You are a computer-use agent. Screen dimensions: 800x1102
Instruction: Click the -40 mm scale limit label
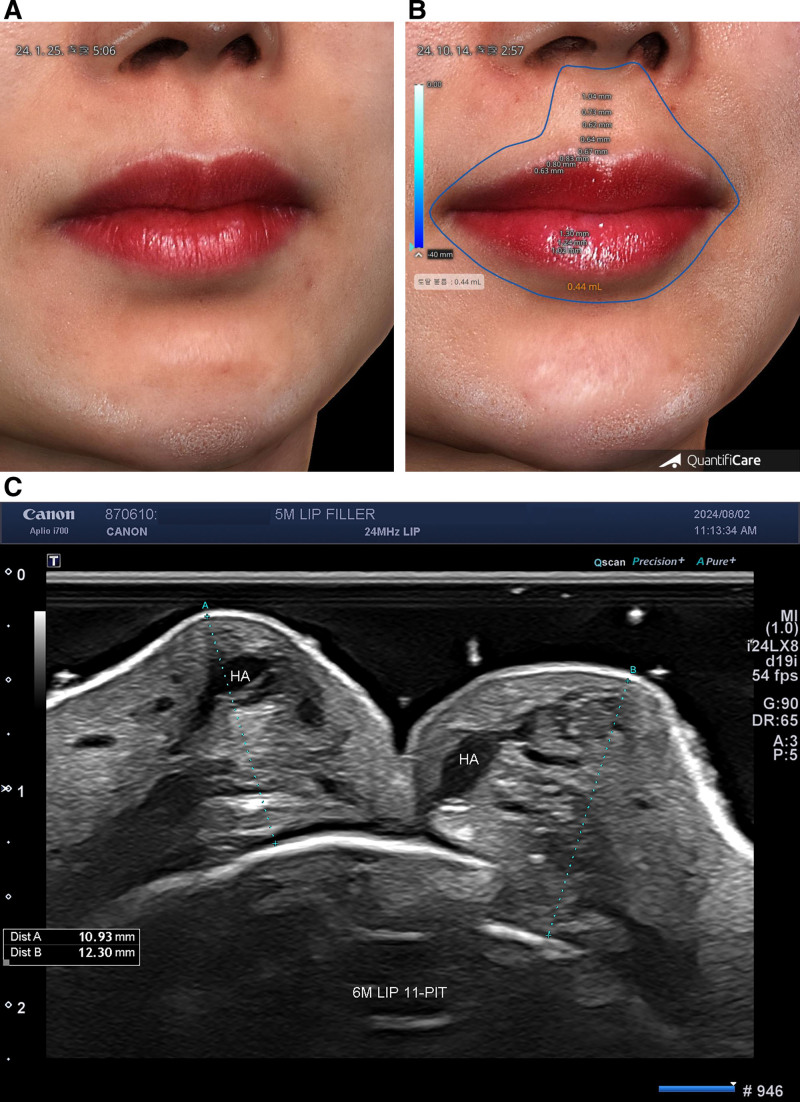(439, 254)
